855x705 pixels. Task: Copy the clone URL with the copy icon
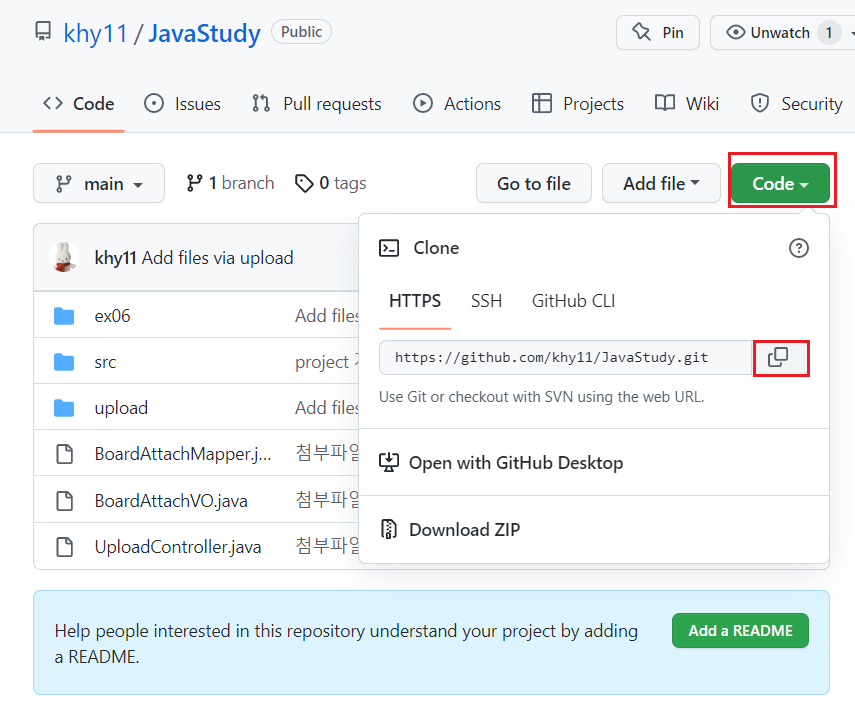779,358
